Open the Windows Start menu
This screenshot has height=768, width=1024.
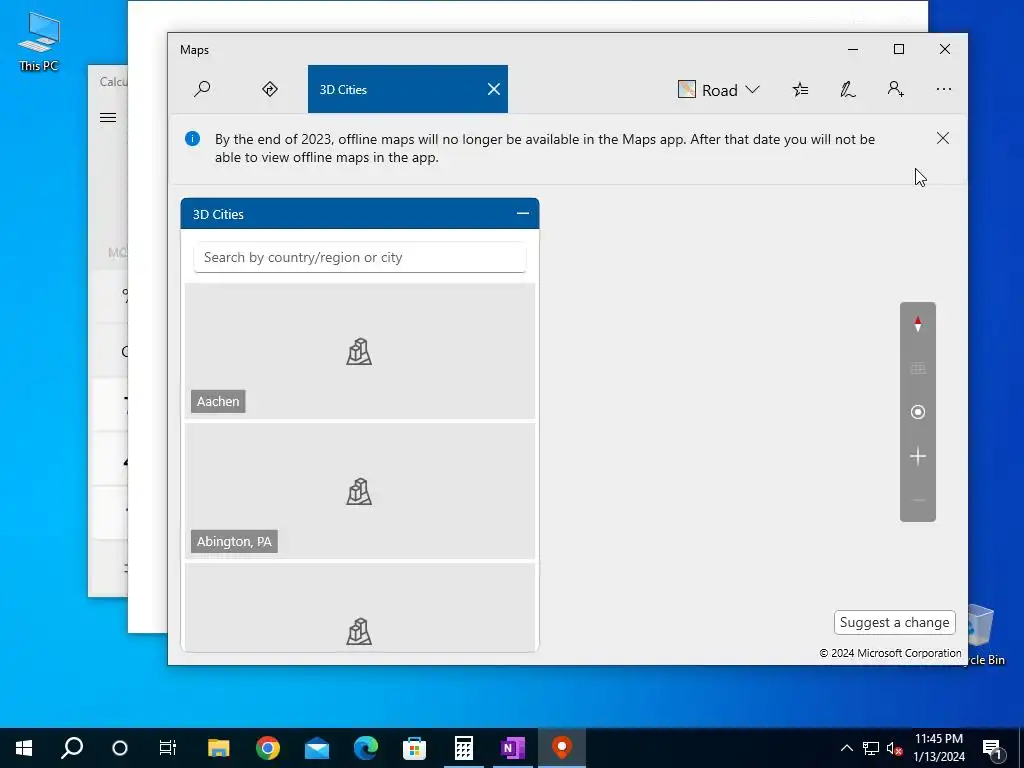click(24, 748)
